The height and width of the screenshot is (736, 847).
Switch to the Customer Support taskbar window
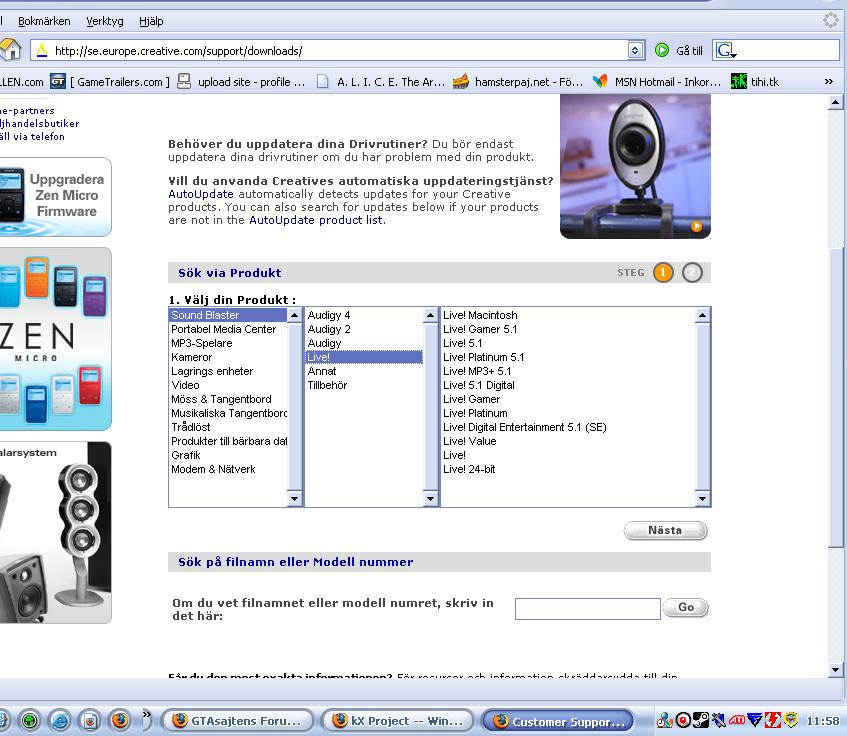557,720
